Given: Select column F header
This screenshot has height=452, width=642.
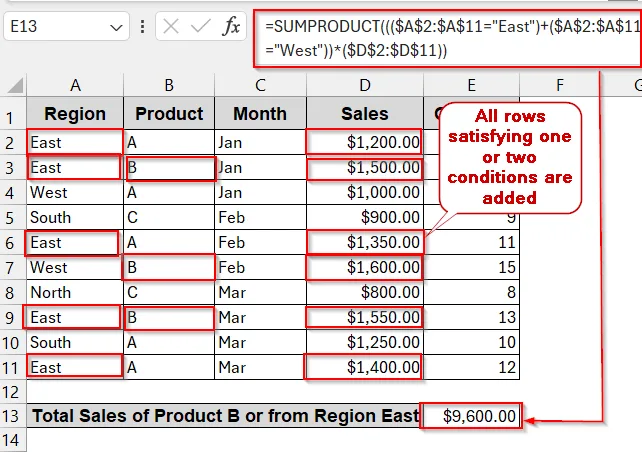Looking at the screenshot, I should point(560,85).
